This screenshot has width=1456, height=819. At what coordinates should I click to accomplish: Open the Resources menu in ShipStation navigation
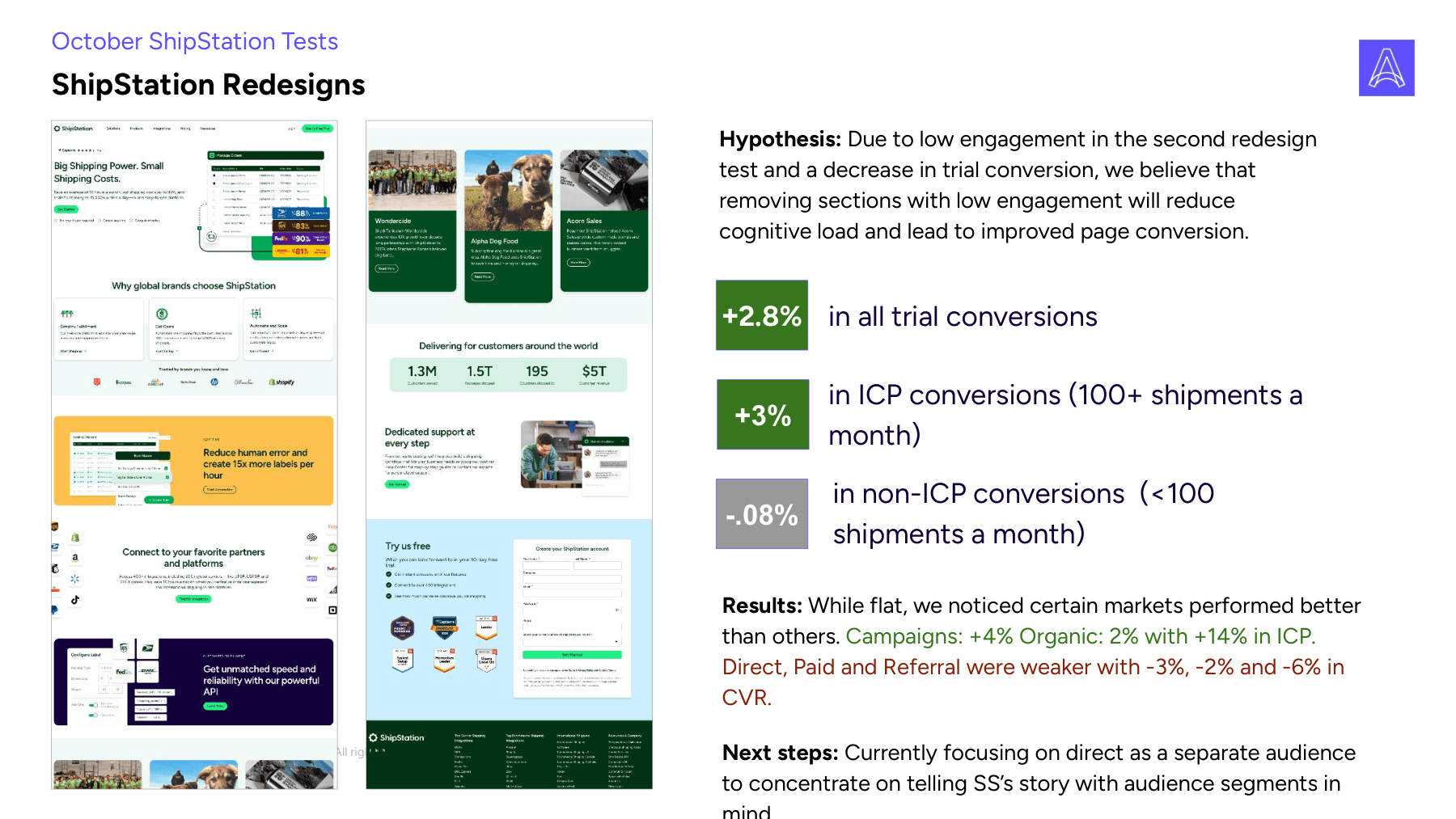click(208, 129)
